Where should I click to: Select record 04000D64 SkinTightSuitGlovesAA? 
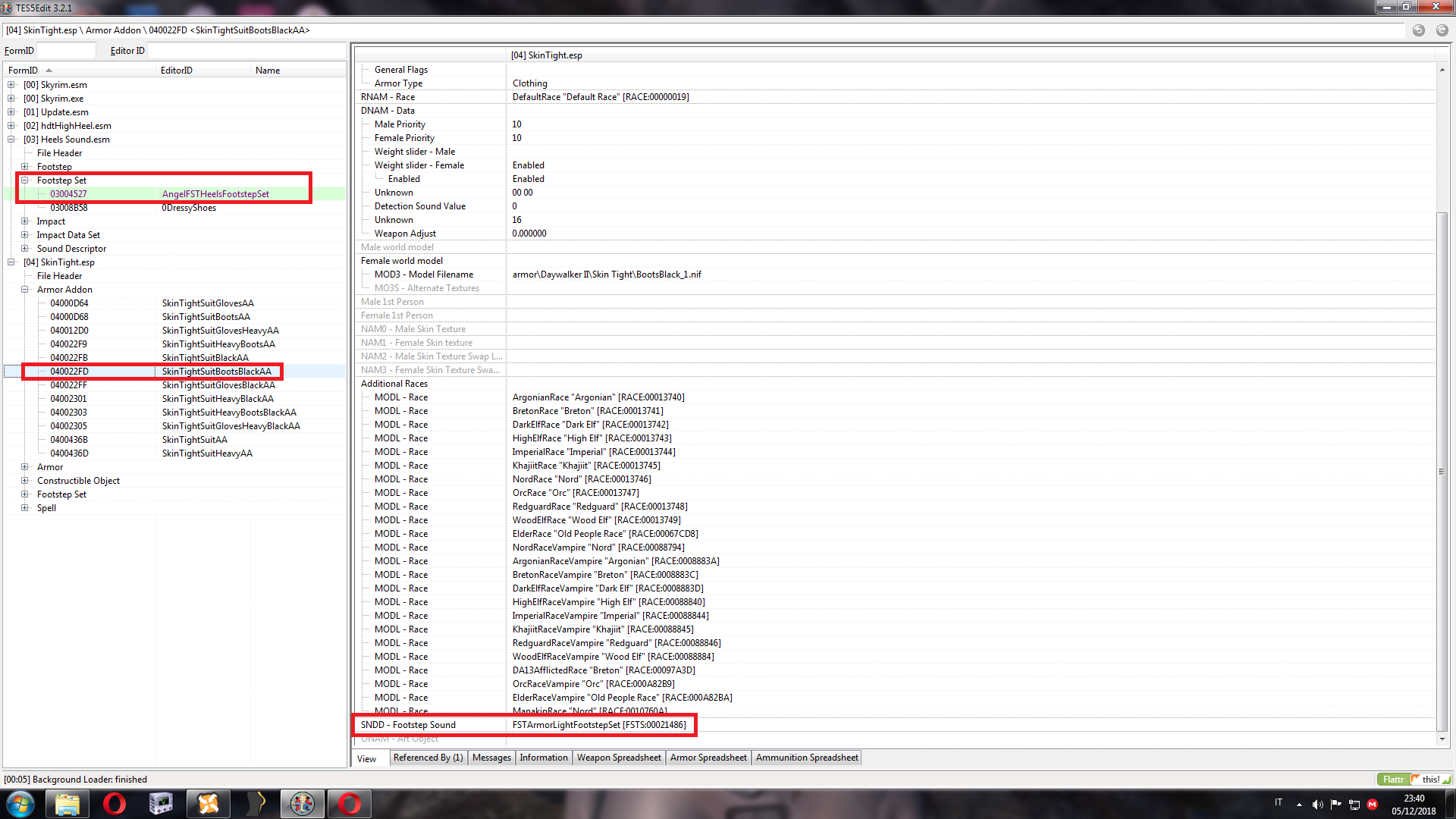(174, 303)
